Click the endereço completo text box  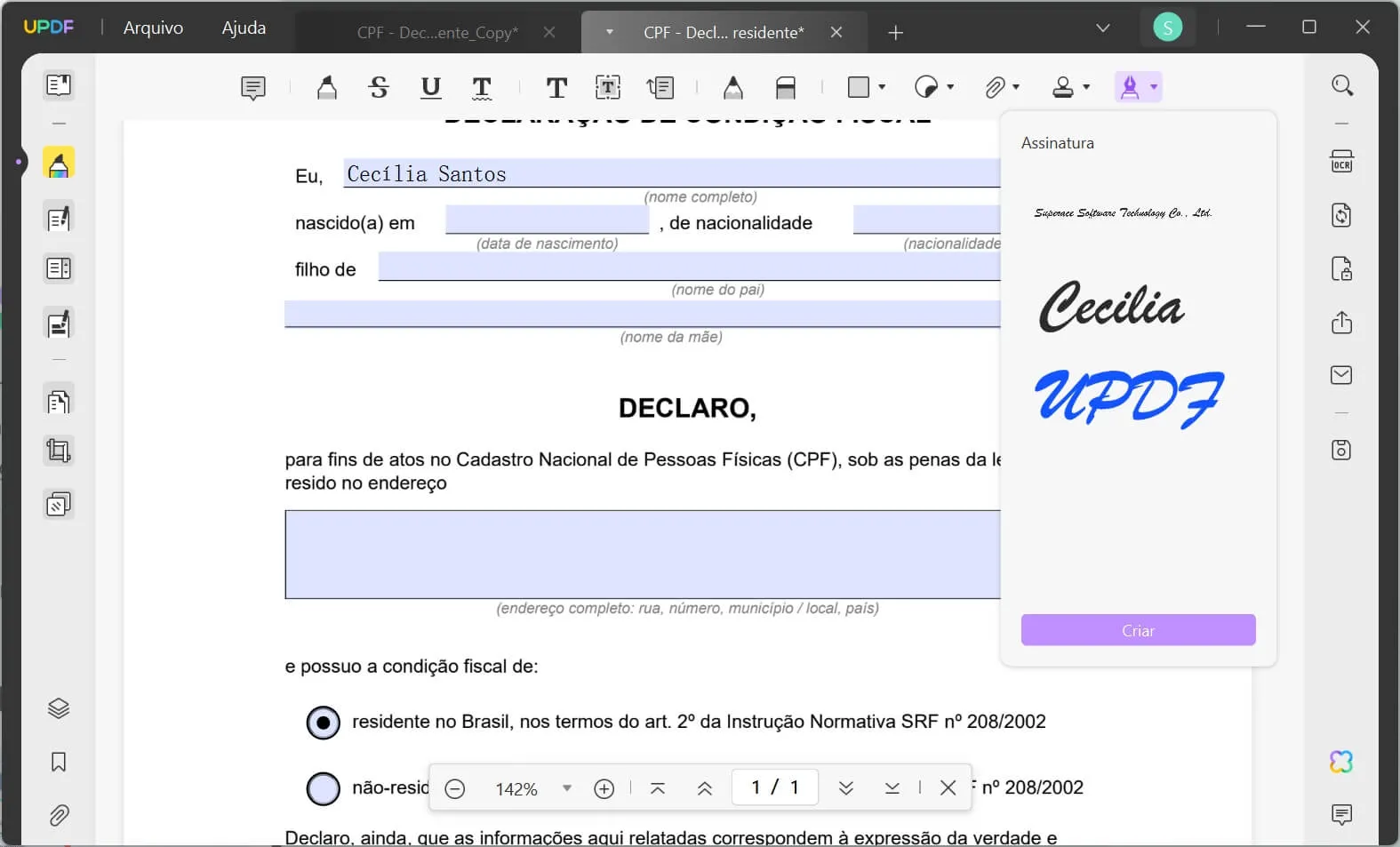(x=643, y=555)
